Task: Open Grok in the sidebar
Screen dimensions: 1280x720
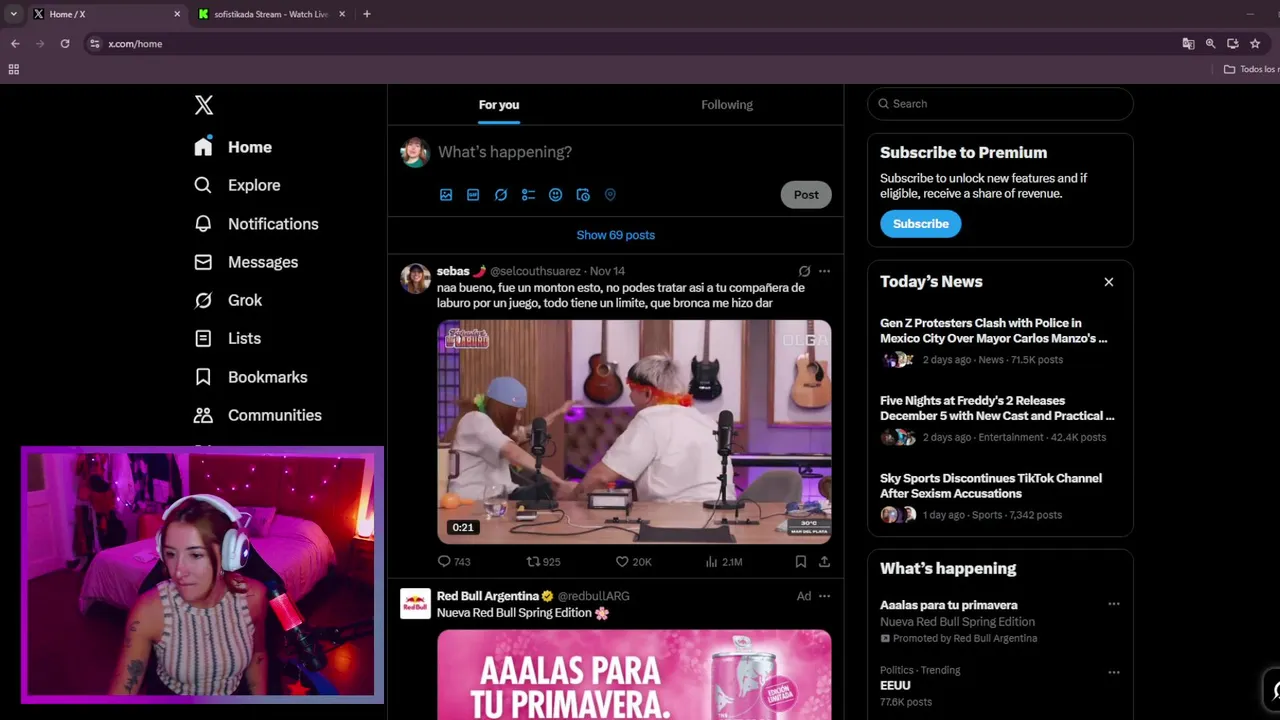Action: tap(228, 300)
